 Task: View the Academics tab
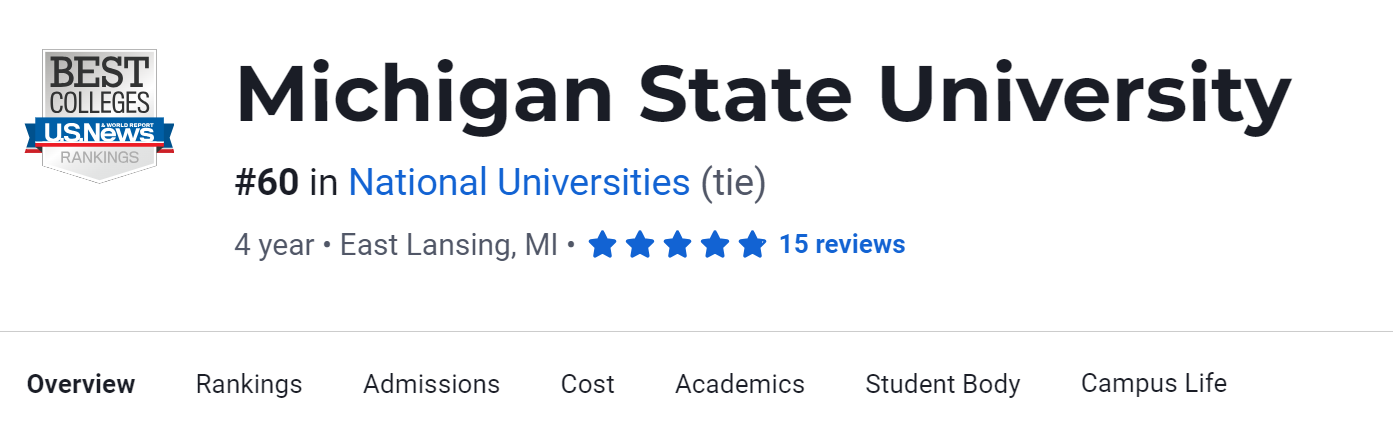pos(740,384)
